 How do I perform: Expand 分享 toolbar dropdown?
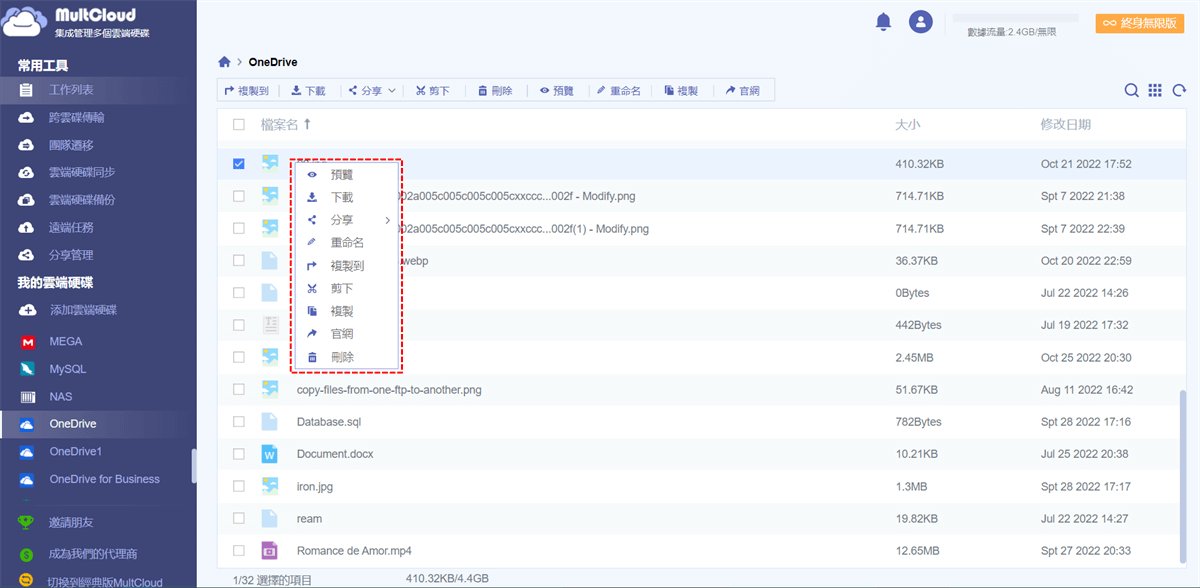(x=372, y=91)
